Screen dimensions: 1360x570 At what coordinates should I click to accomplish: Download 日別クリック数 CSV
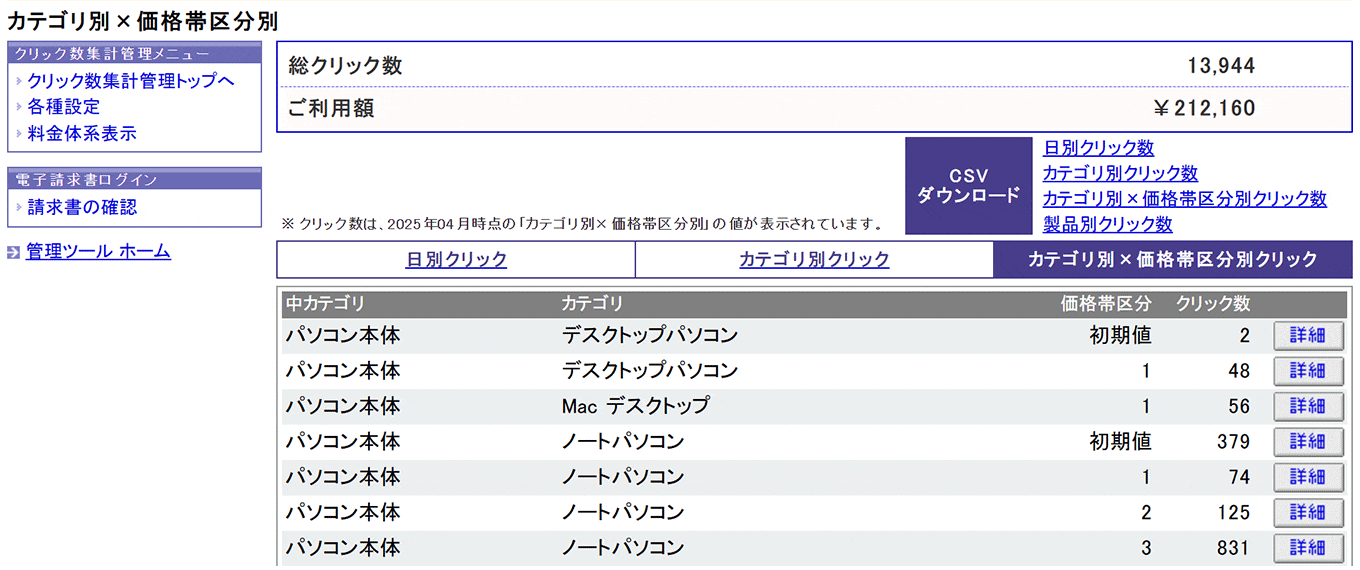[1098, 148]
